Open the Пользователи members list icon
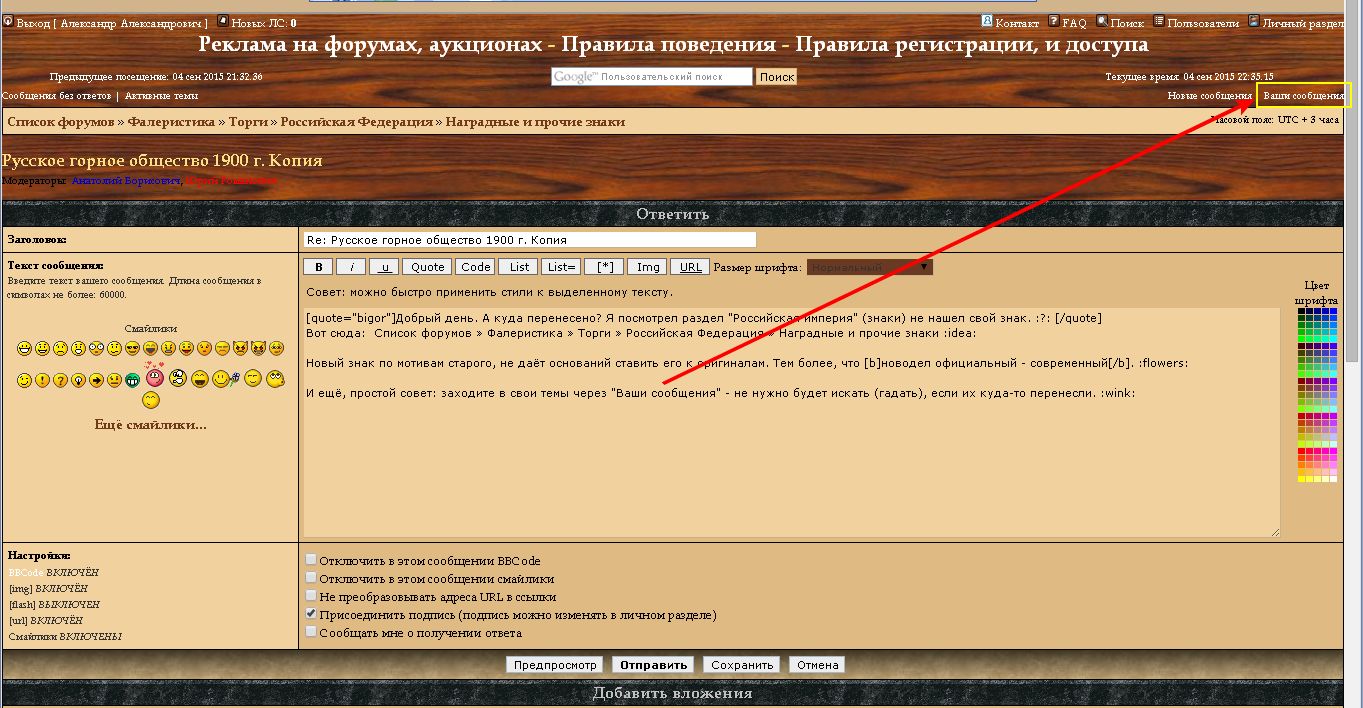The image size is (1363, 708). point(1159,21)
